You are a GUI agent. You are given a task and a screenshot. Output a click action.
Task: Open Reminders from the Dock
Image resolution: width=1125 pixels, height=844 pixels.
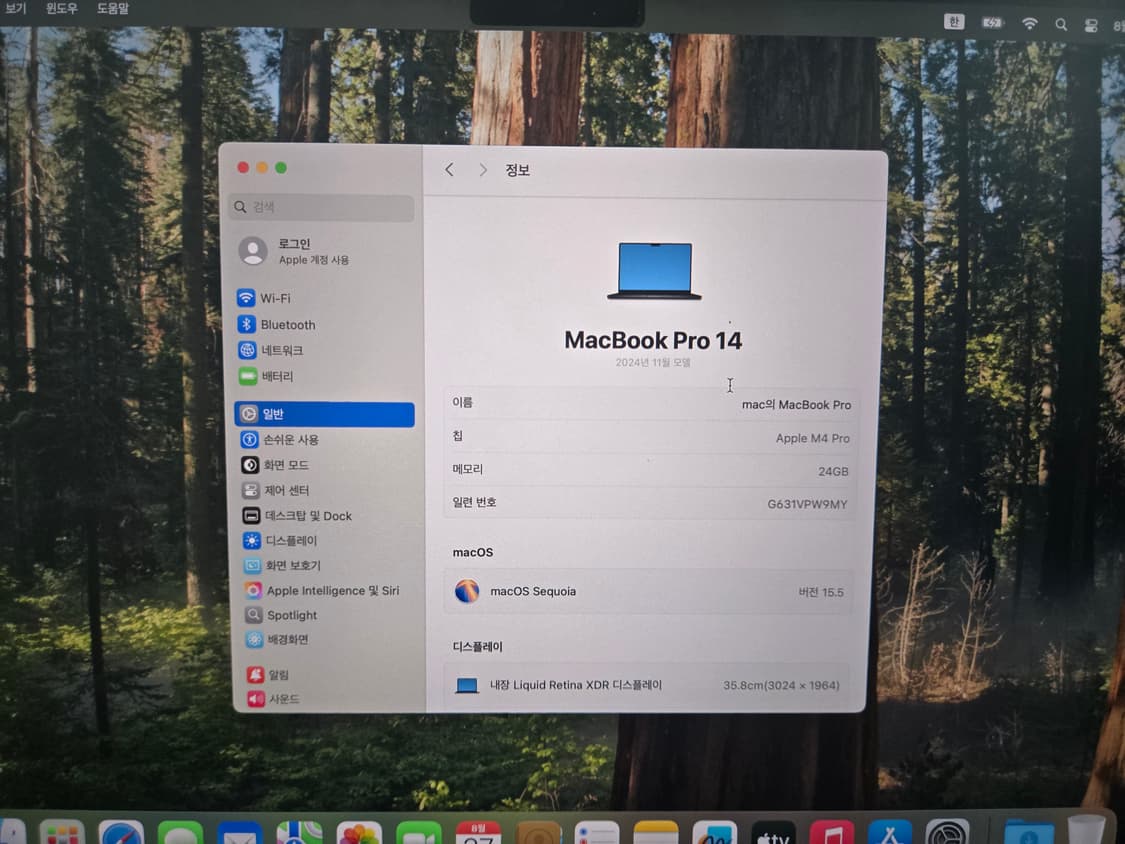pyautogui.click(x=596, y=833)
